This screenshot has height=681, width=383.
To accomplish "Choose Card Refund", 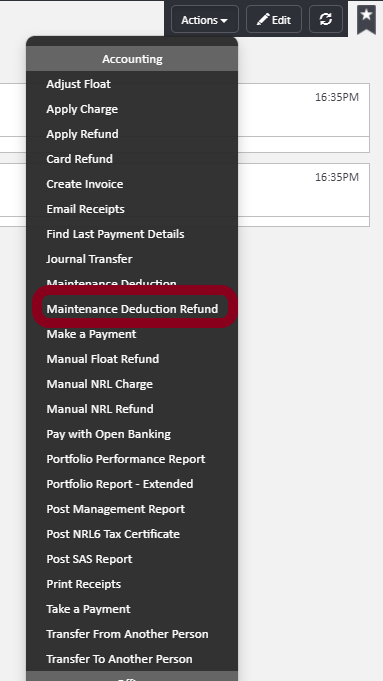I will (x=79, y=159).
